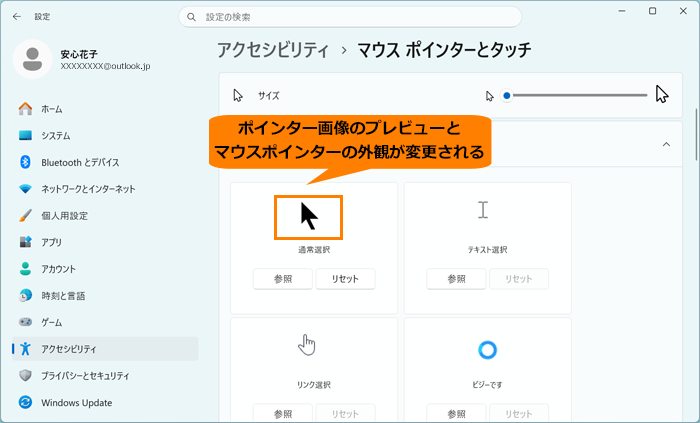This screenshot has width=700, height=423.
Task: Click the Wi-Fi network icon
Action: coord(25,189)
